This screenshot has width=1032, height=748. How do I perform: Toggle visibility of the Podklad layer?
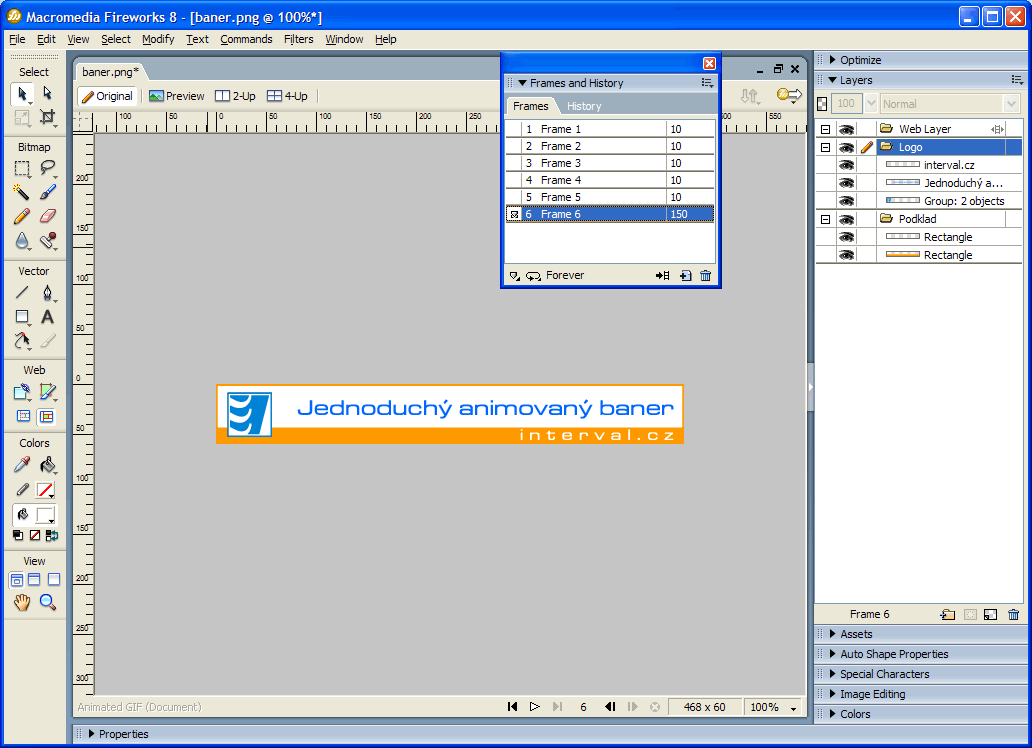(846, 219)
